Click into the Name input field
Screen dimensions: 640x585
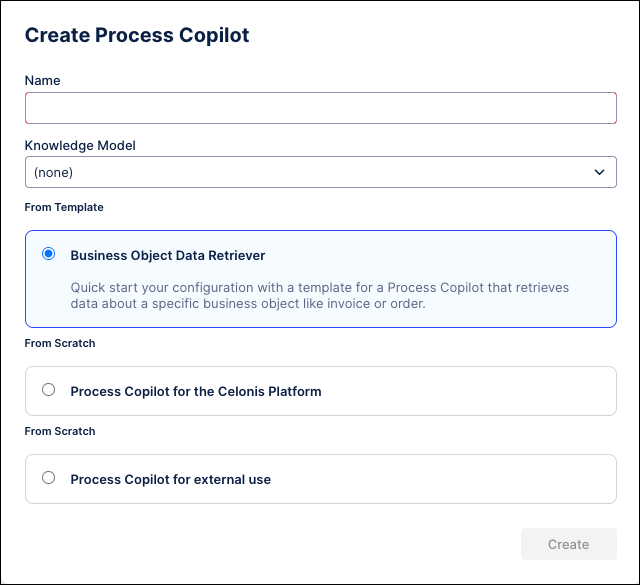coord(320,108)
